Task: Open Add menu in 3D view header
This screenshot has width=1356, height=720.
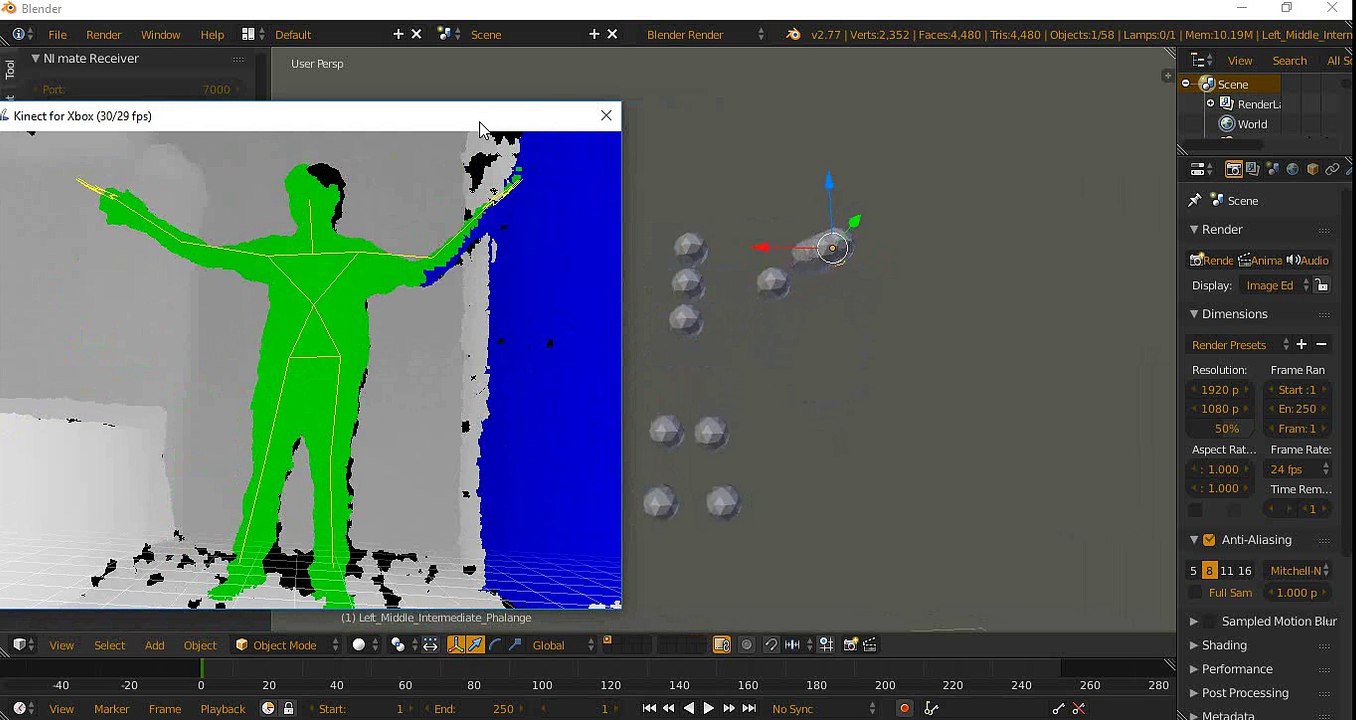Action: coord(154,645)
